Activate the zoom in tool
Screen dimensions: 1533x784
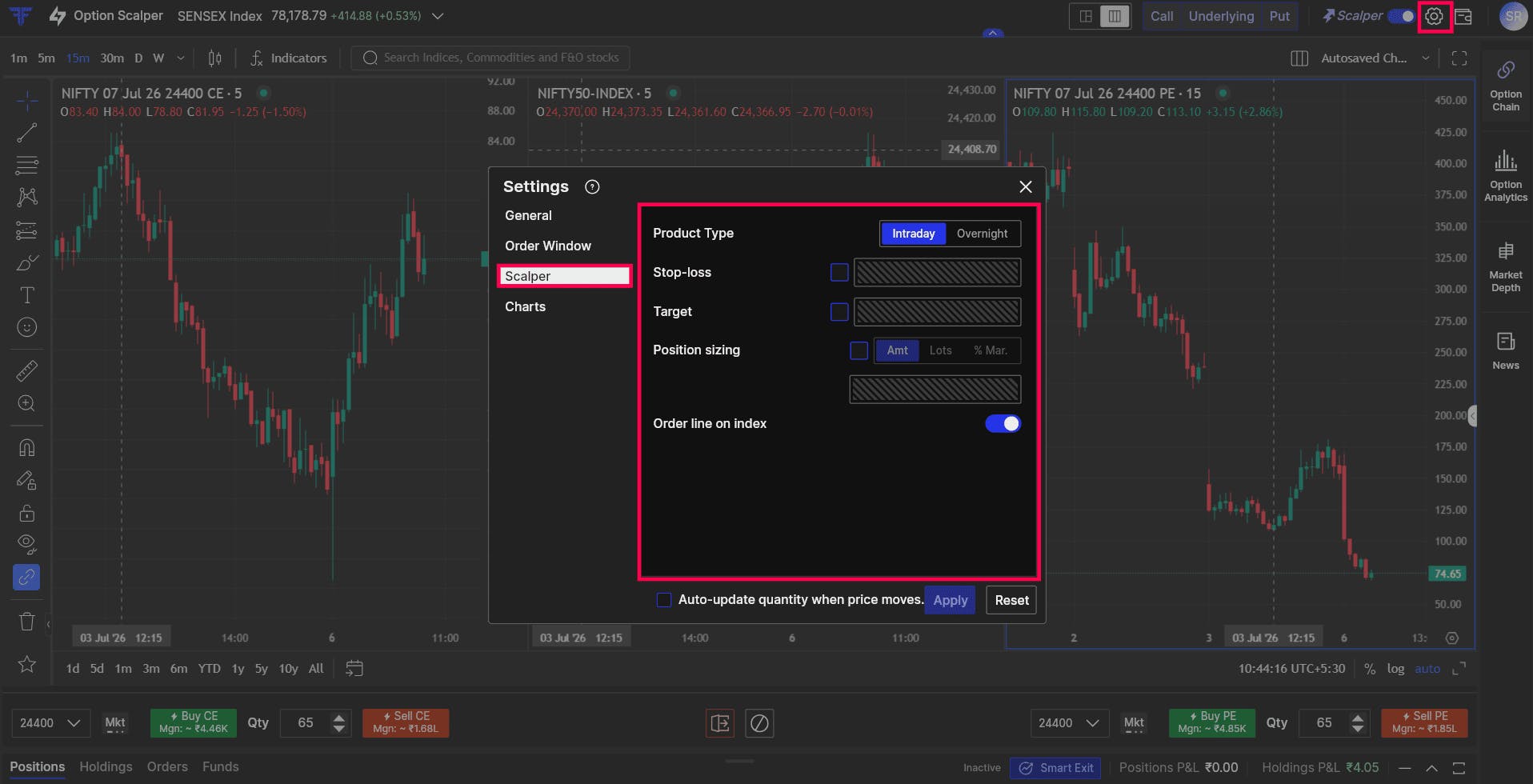pos(27,403)
